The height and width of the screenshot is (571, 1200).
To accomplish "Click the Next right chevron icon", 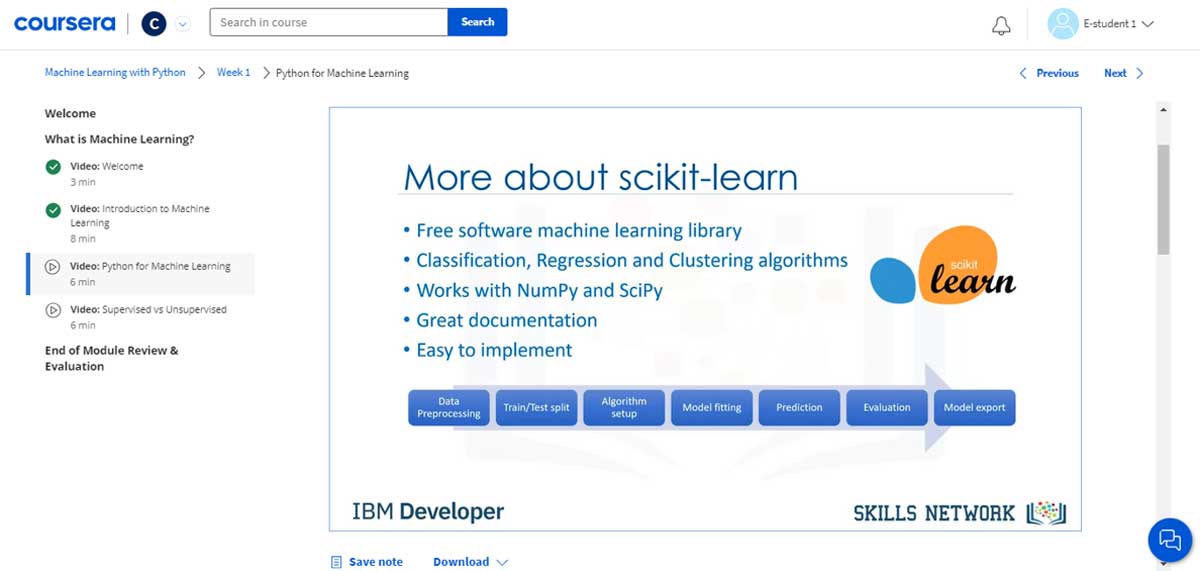I will pos(1139,73).
